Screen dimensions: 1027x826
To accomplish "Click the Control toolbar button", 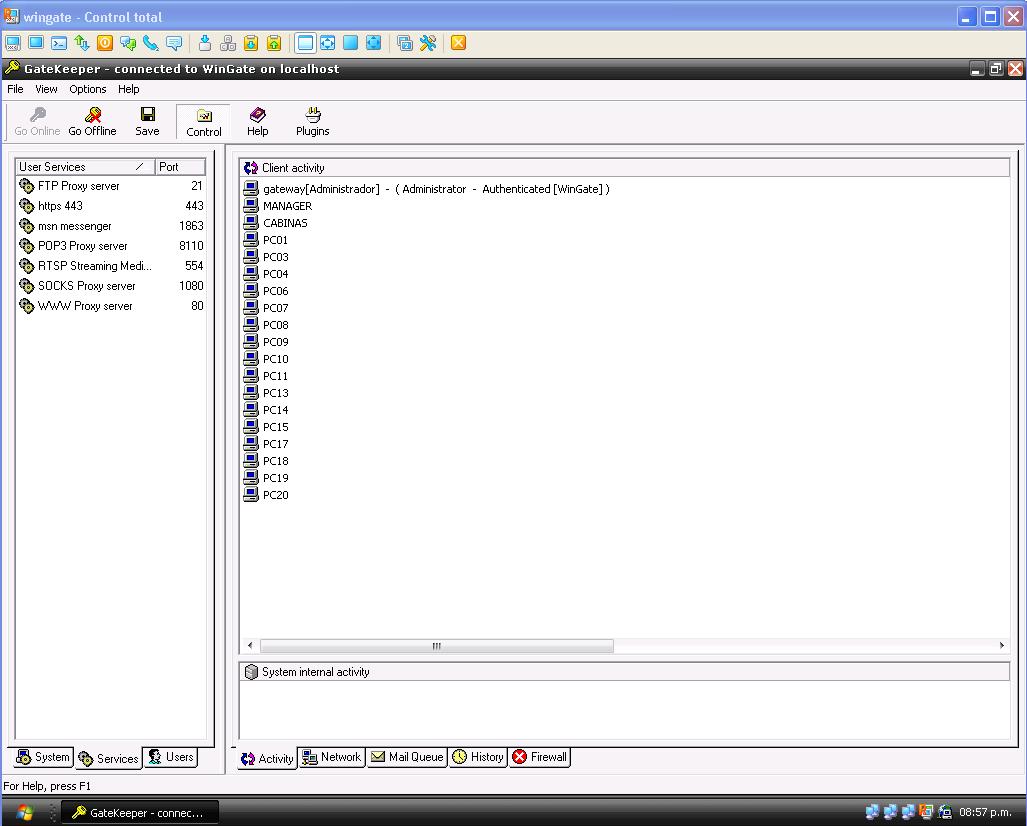I will [204, 122].
